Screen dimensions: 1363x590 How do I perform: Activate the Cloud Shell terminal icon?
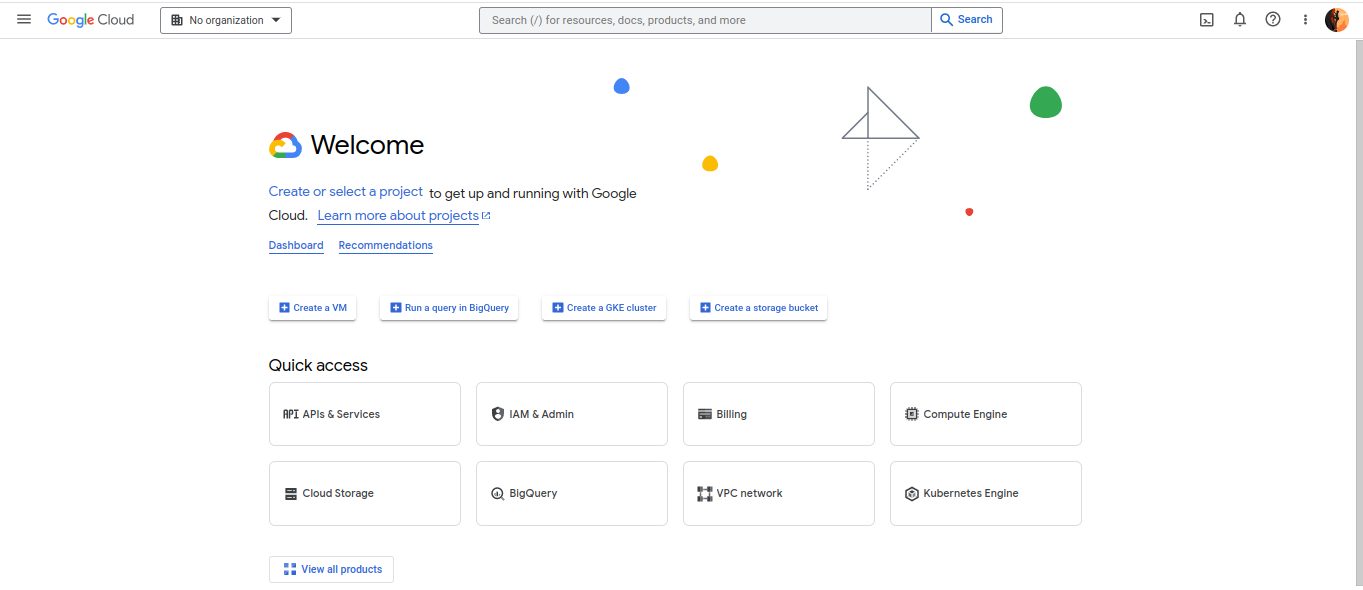point(1206,19)
